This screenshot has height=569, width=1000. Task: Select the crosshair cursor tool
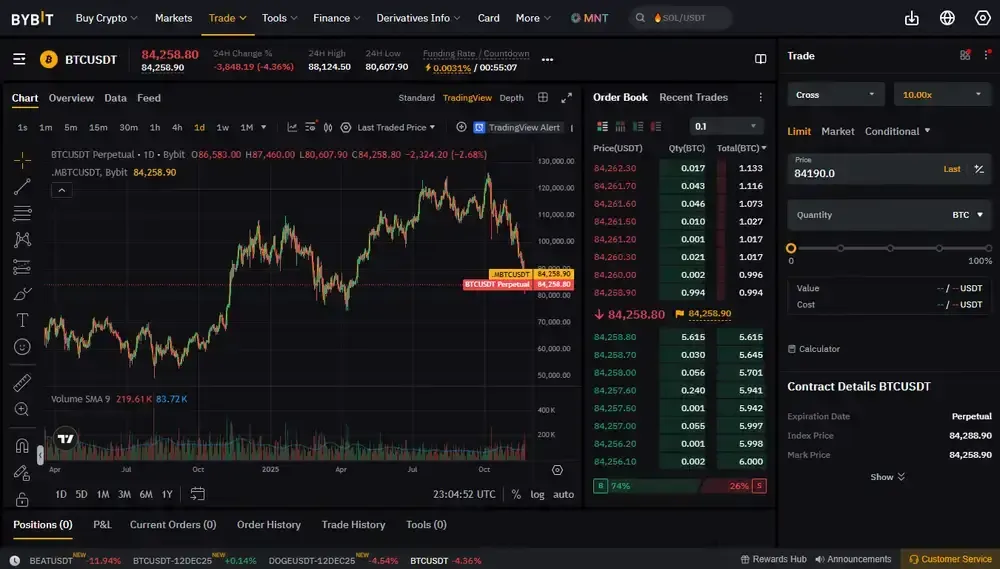click(x=22, y=159)
